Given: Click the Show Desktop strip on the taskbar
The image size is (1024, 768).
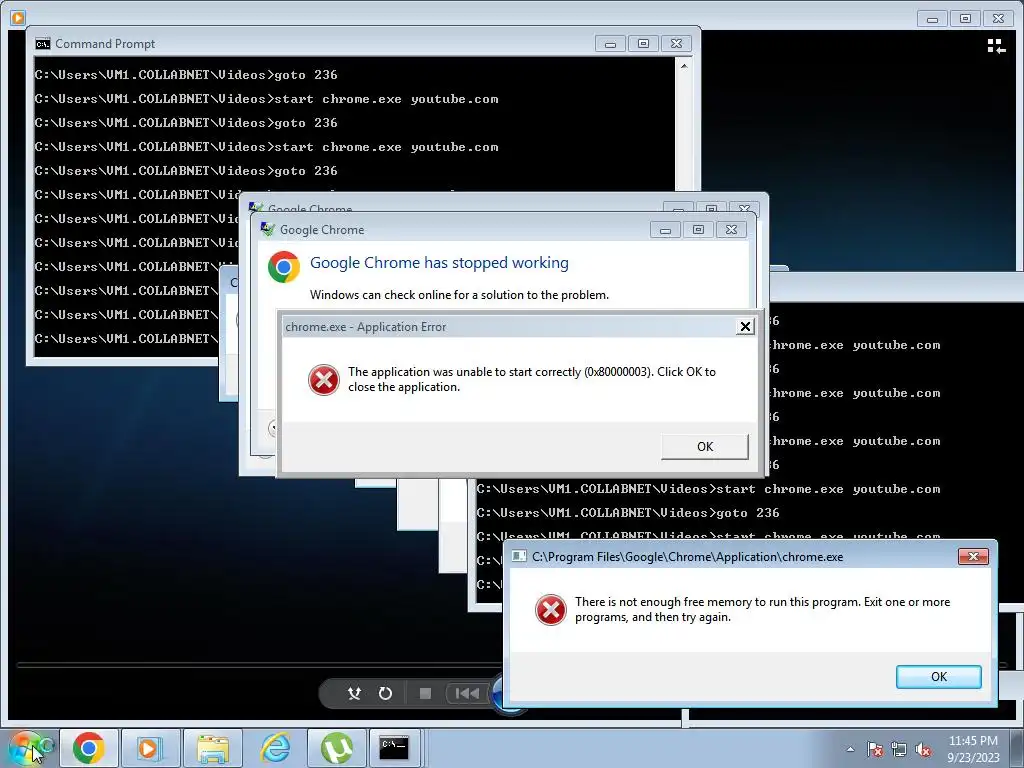Looking at the screenshot, I should pos(1018,748).
